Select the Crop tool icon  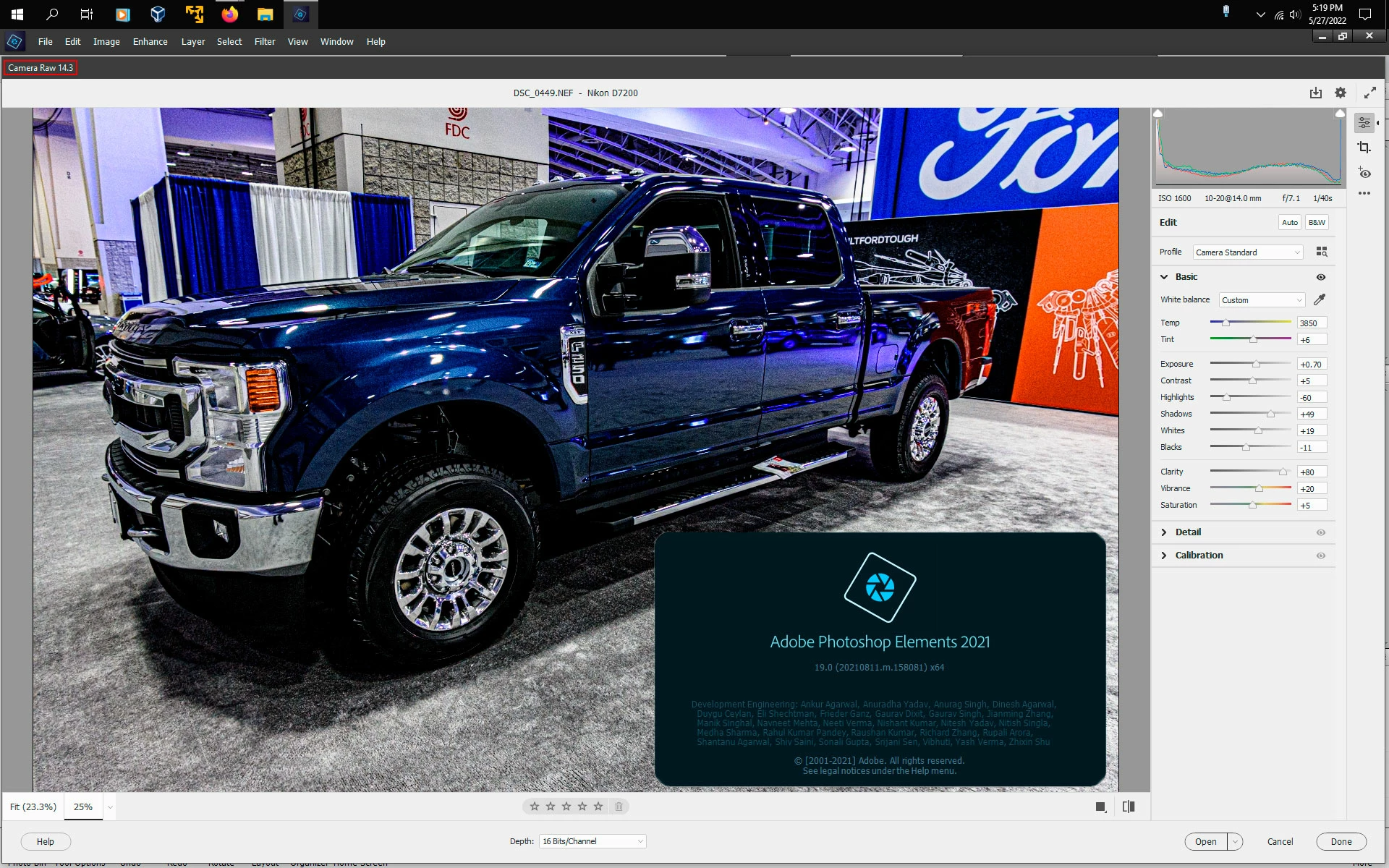[1364, 148]
